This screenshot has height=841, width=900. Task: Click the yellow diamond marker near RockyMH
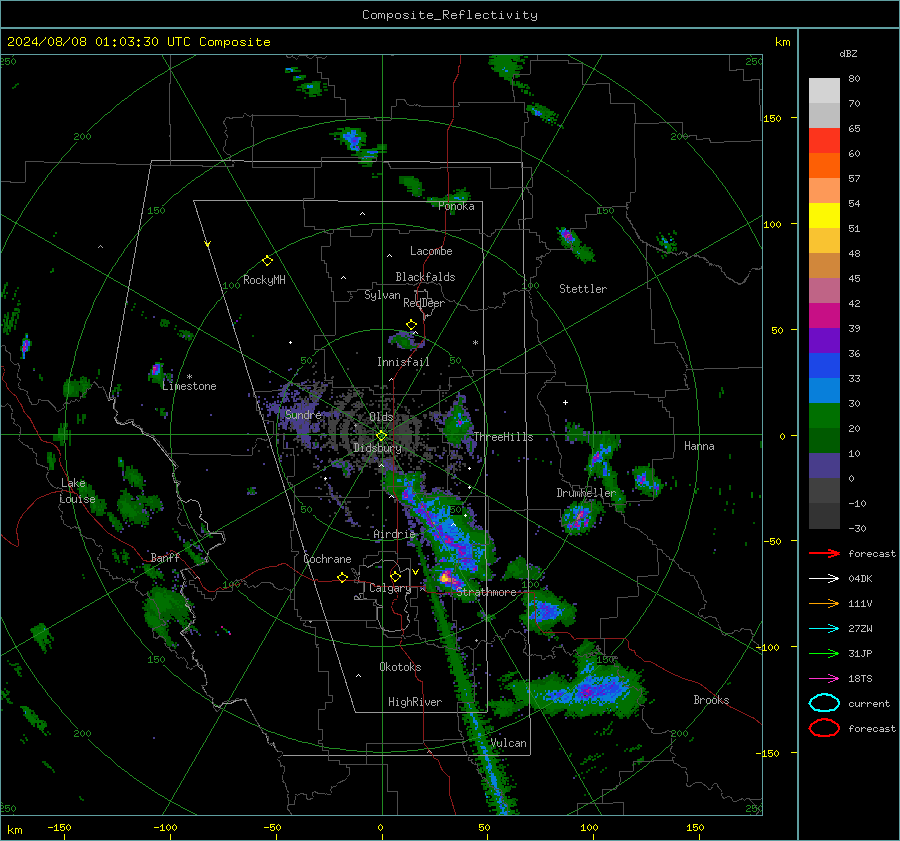pyautogui.click(x=267, y=261)
